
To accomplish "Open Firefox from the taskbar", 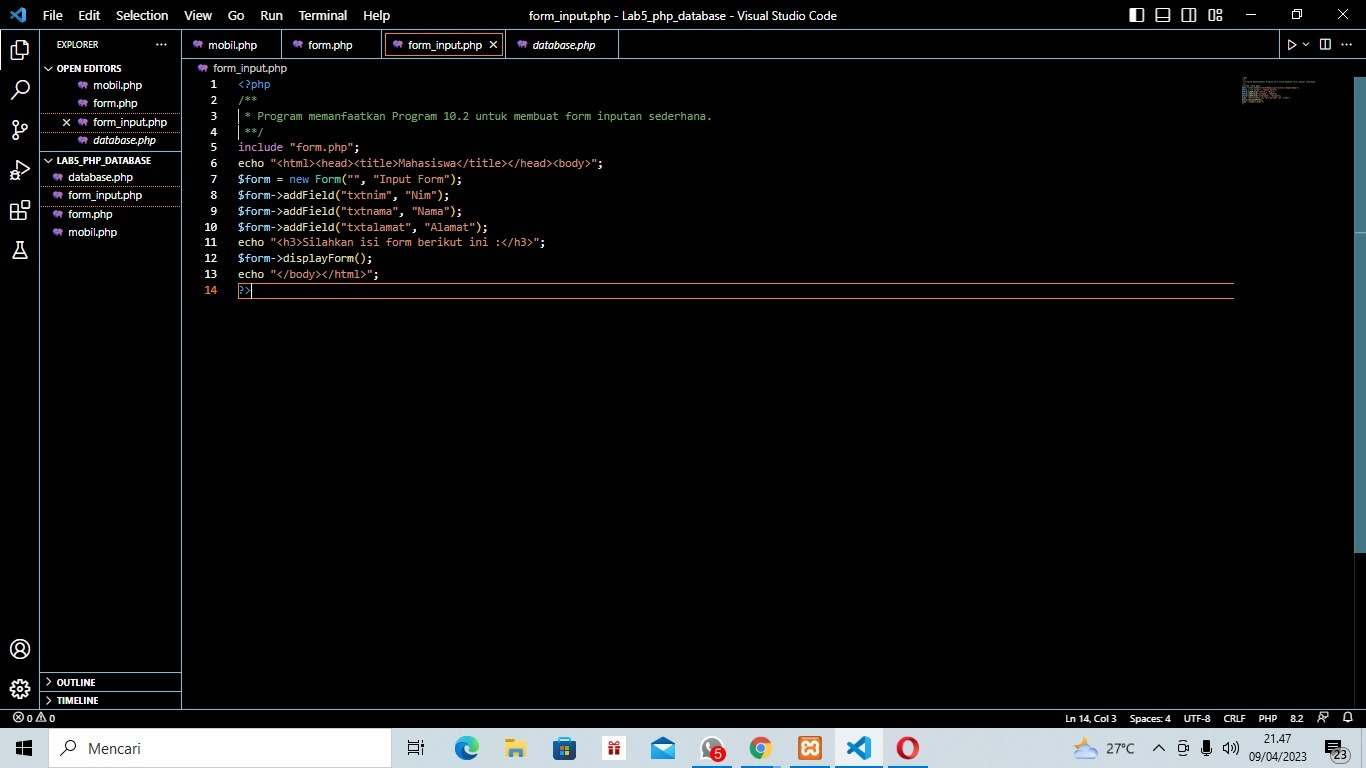I will (905, 748).
